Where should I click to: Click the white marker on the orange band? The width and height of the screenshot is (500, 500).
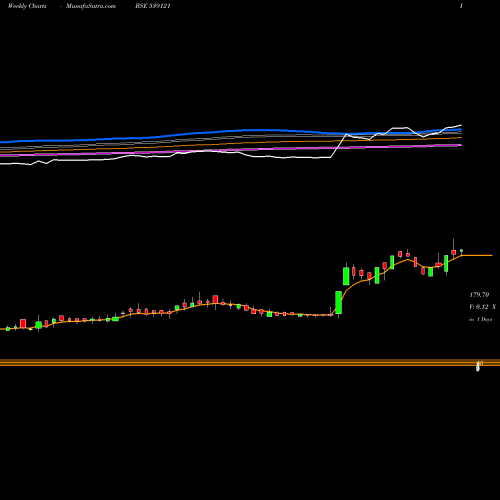pos(478,367)
